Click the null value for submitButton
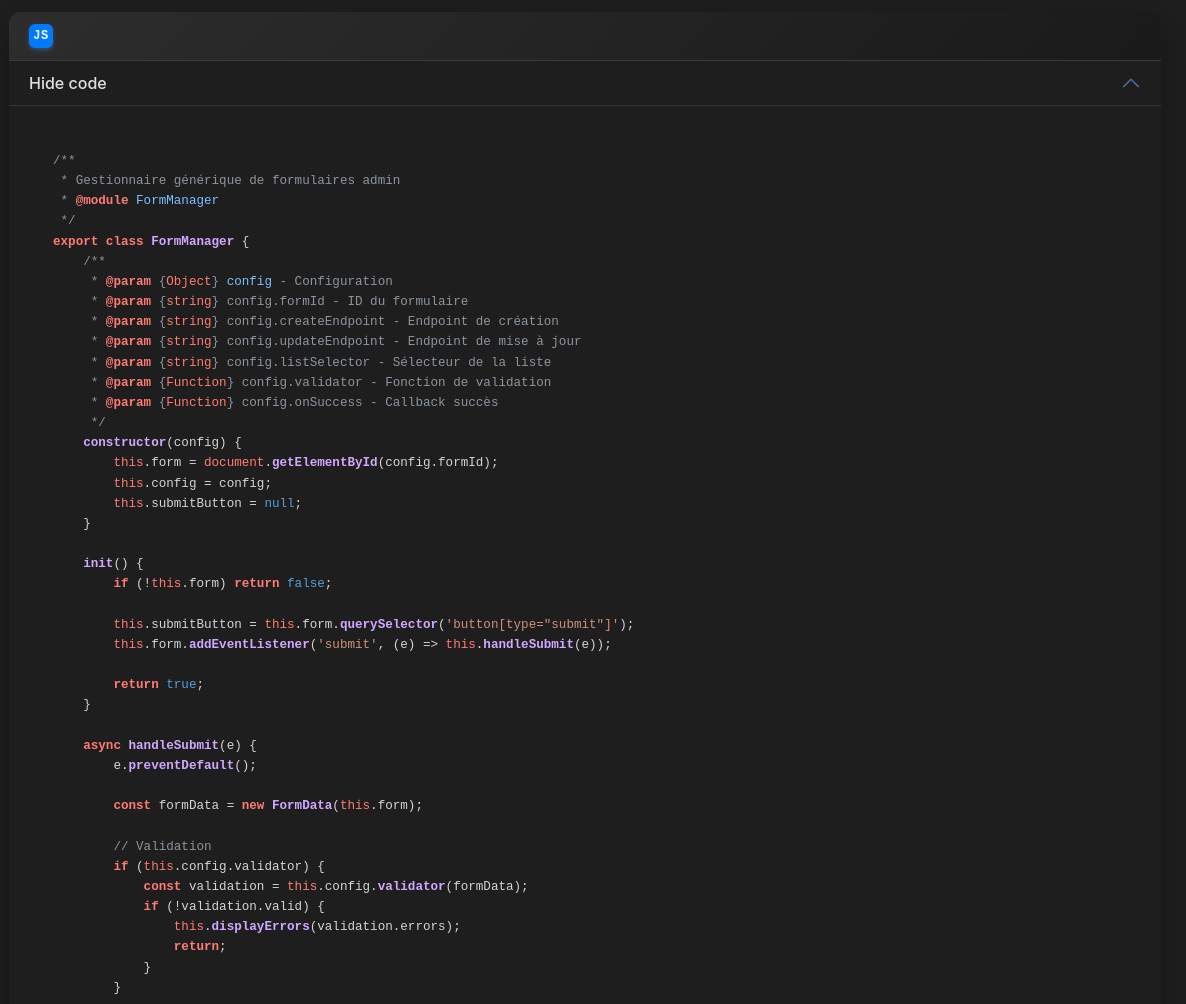Image resolution: width=1186 pixels, height=1004 pixels. [279, 504]
